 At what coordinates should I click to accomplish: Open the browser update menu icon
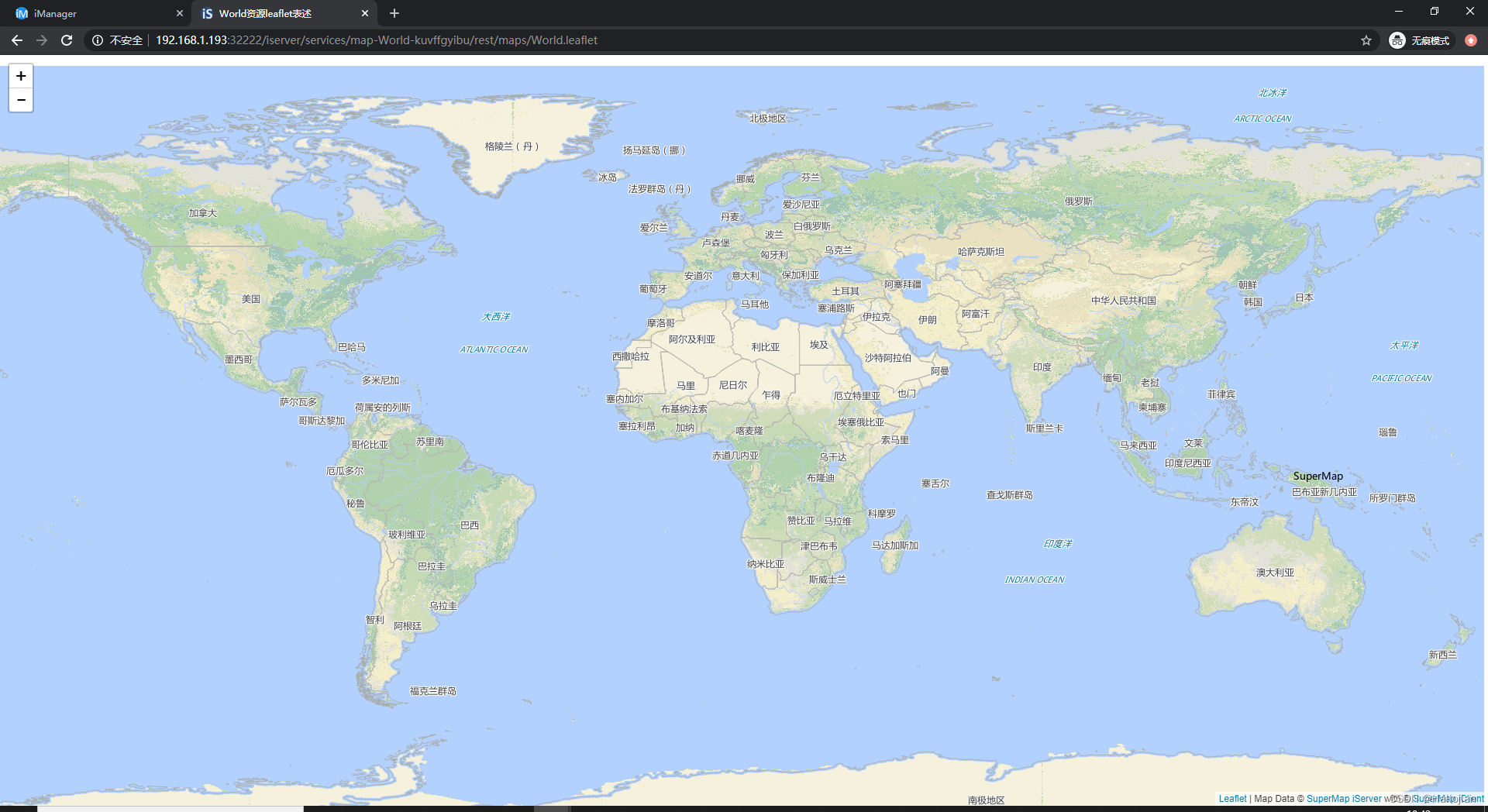tap(1471, 40)
